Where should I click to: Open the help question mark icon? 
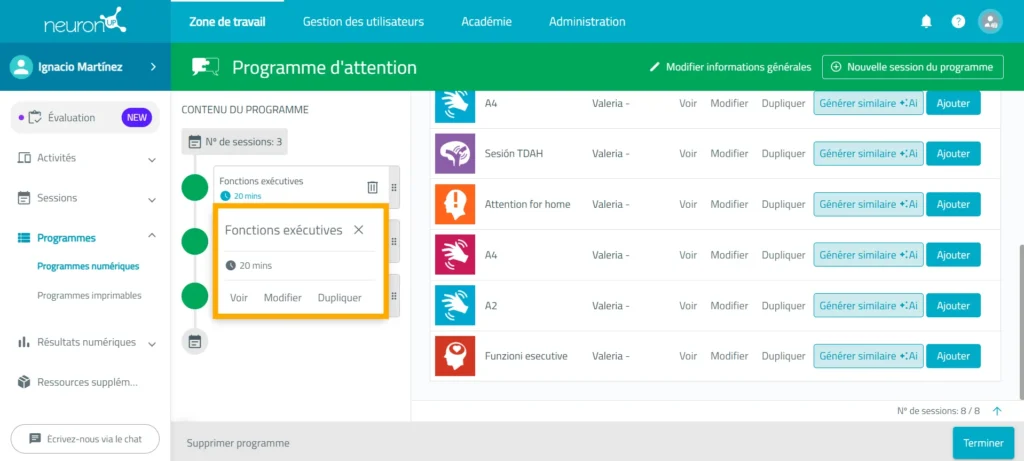pos(958,22)
